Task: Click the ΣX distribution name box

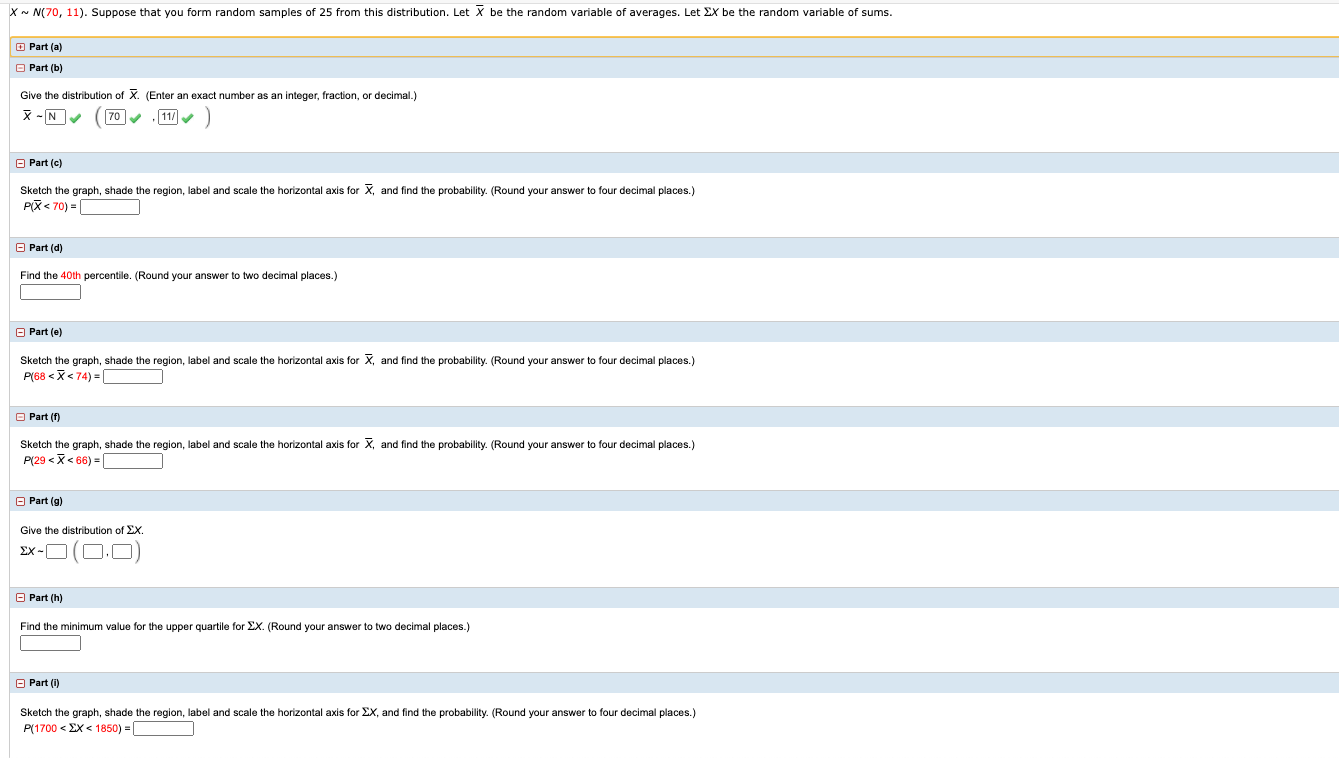Action: (56, 551)
